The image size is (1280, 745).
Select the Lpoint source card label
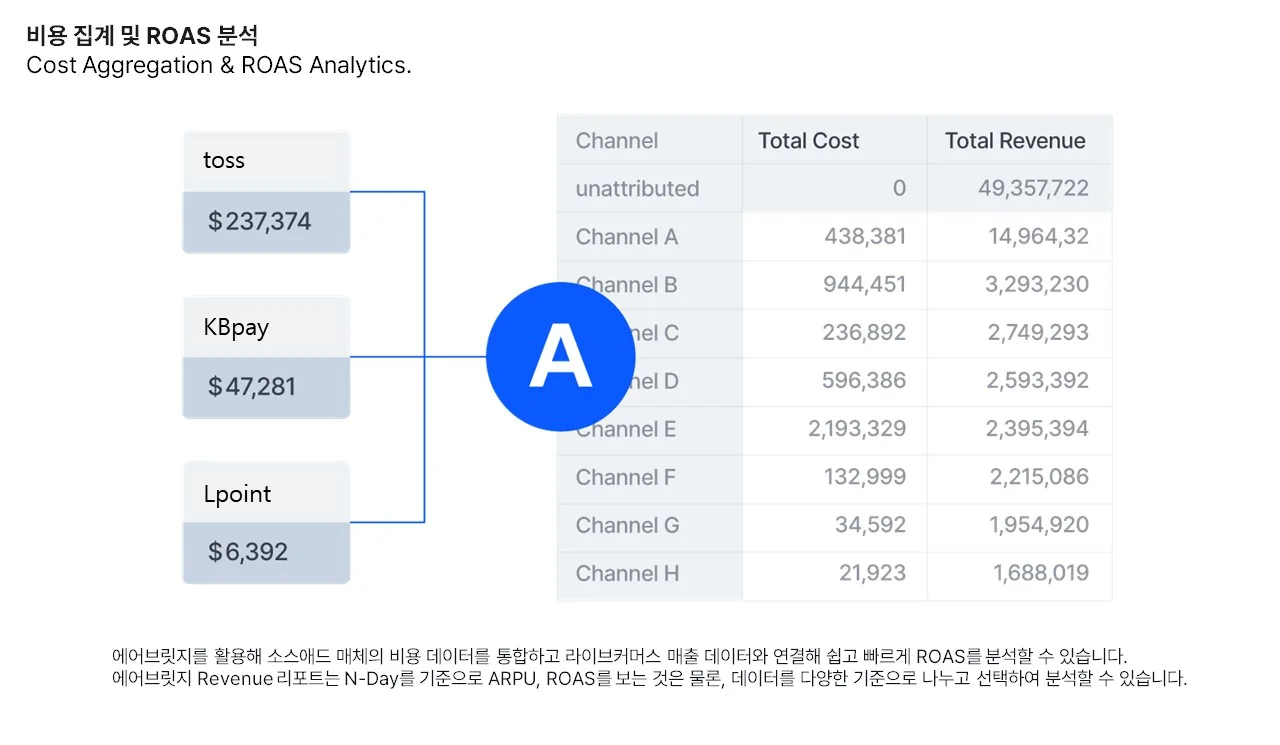237,494
